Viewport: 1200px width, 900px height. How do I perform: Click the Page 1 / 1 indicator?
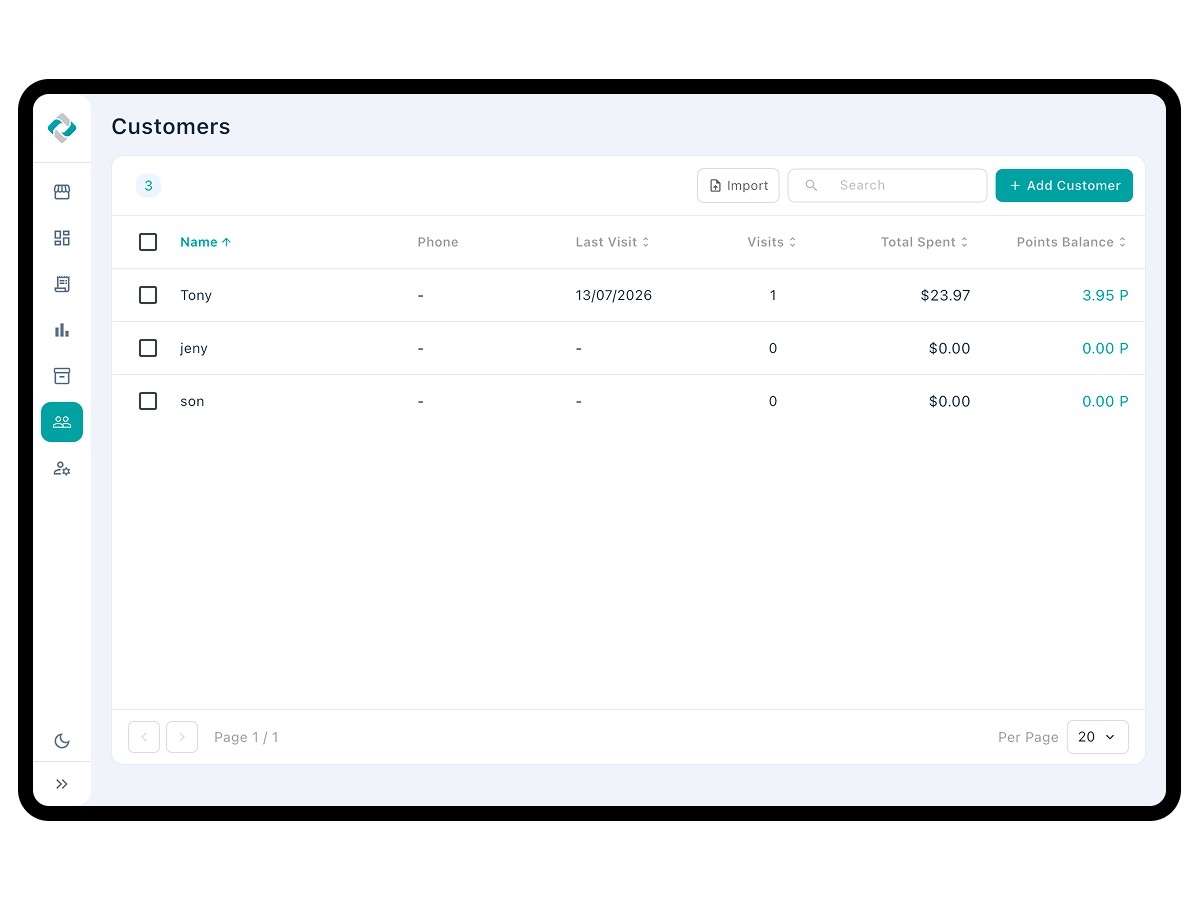point(246,737)
